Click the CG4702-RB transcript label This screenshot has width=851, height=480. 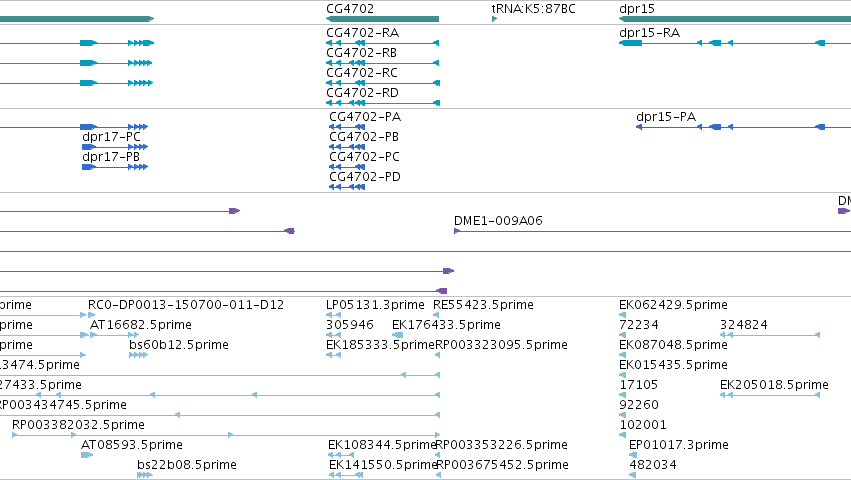tap(361, 53)
